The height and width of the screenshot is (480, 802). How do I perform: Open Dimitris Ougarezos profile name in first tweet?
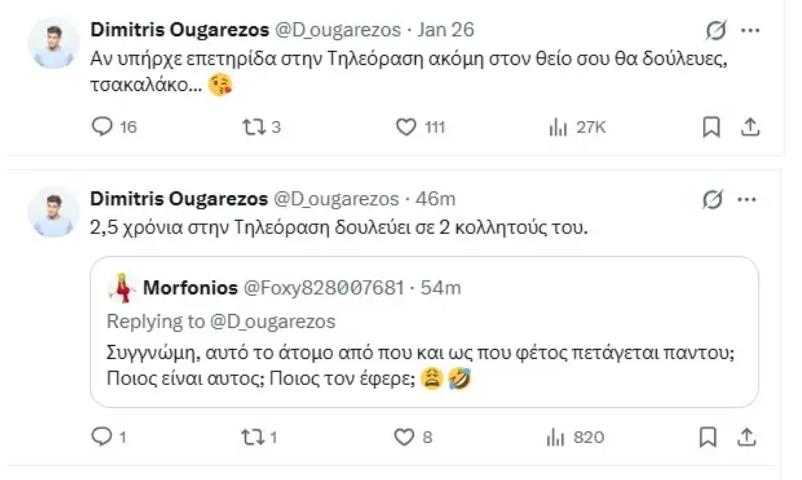(x=178, y=29)
